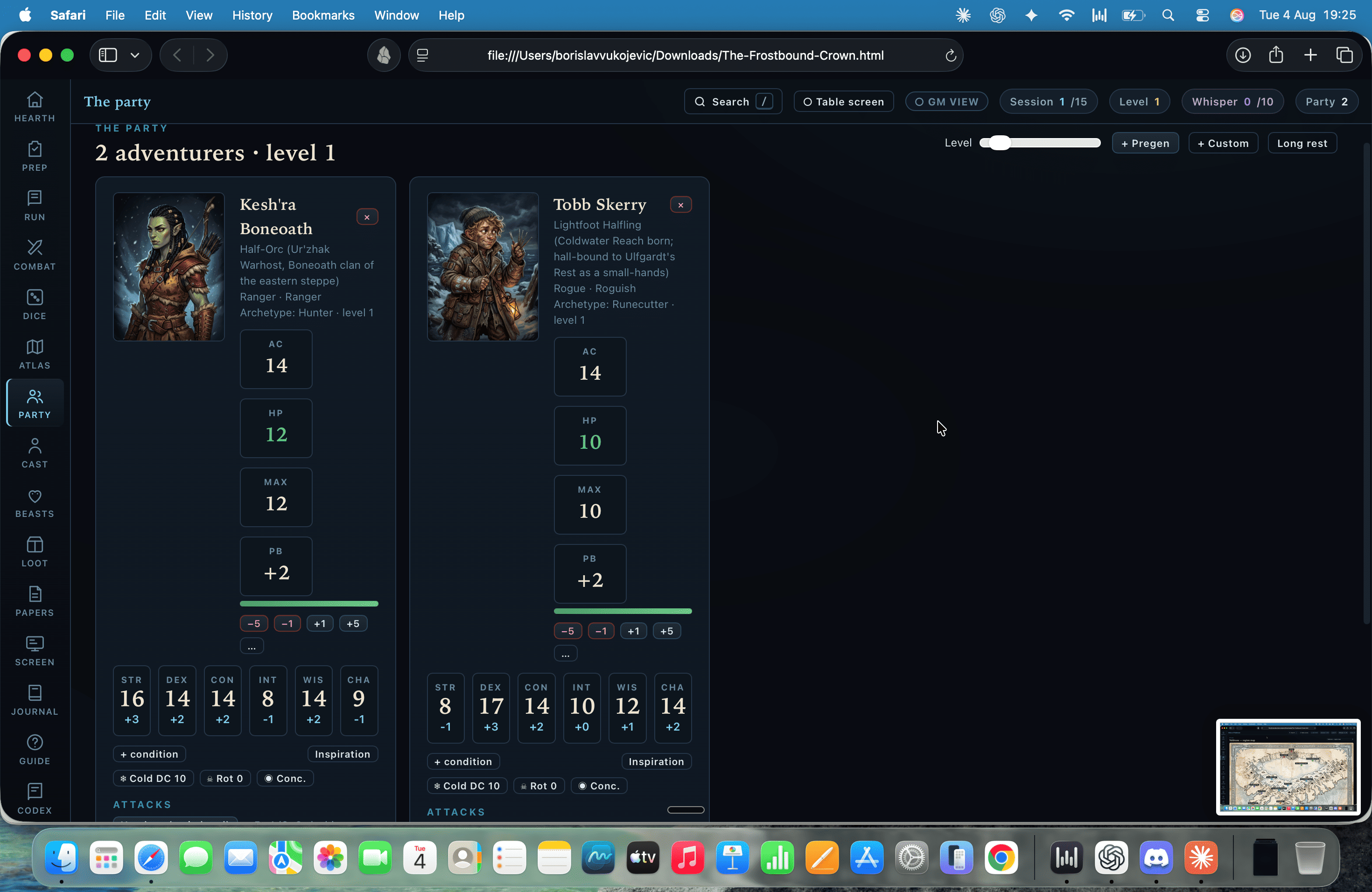Open the Window menu
Screen dimensions: 1372x892
(397, 15)
